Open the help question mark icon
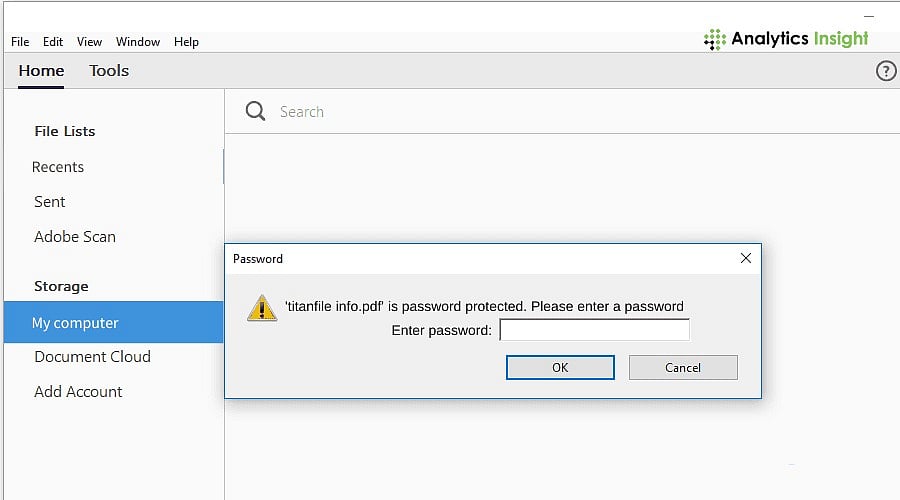This screenshot has width=900, height=500. click(886, 71)
